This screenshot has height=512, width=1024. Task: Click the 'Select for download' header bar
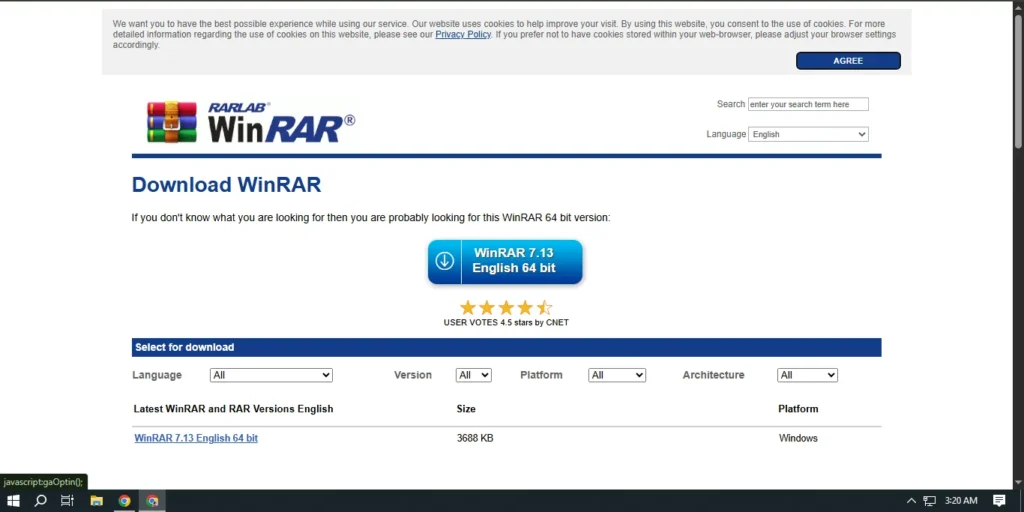click(507, 347)
